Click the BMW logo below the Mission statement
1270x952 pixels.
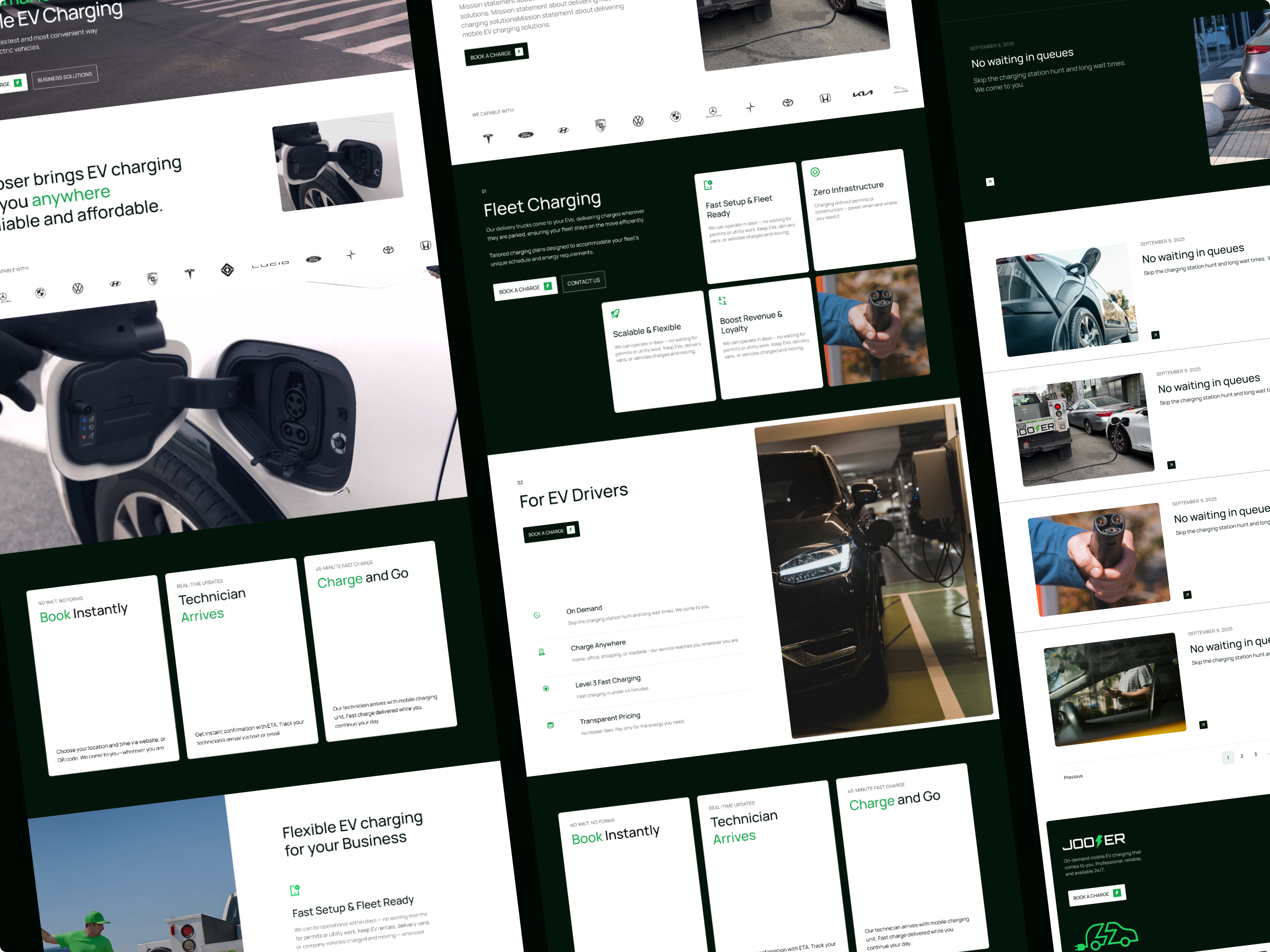(675, 117)
